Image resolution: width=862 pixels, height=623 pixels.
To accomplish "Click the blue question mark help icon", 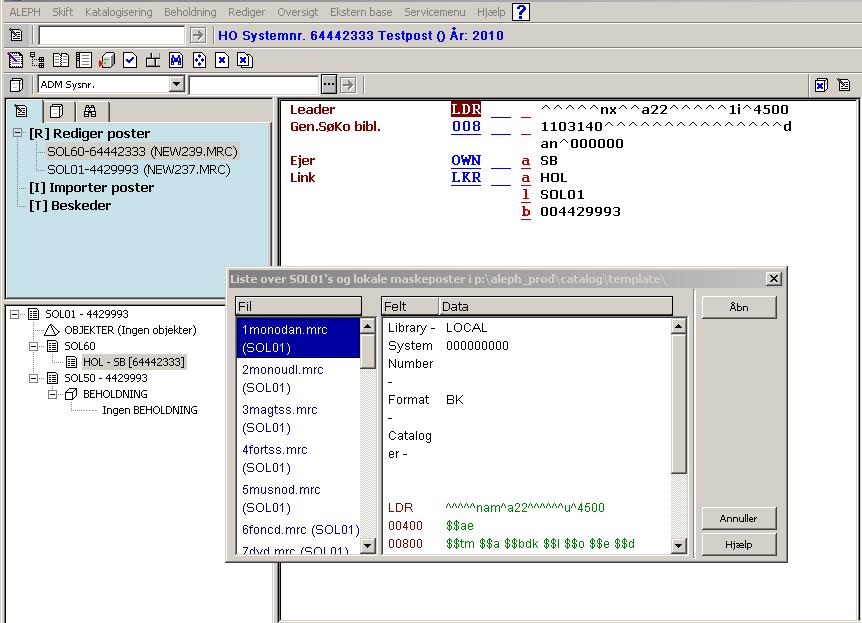I will (521, 12).
